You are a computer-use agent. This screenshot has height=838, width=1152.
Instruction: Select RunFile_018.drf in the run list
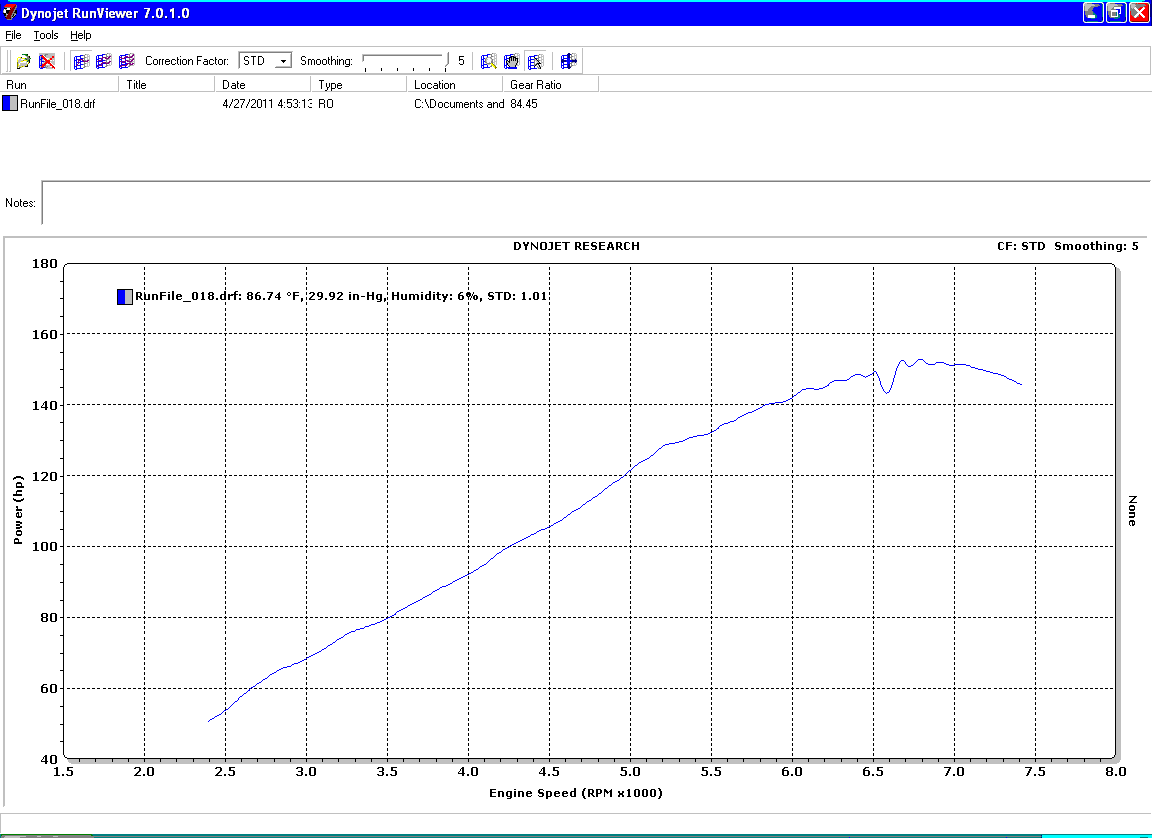pos(57,104)
